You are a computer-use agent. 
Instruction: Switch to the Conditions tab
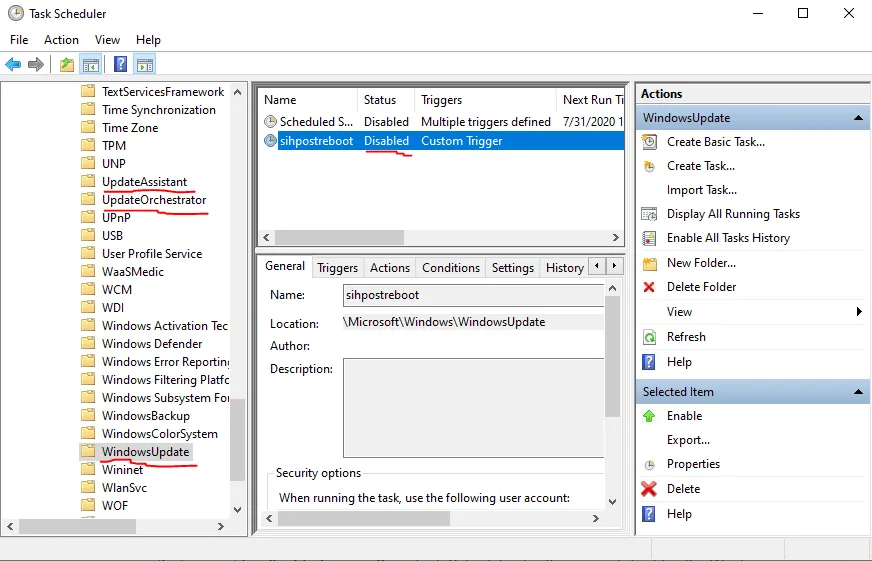click(x=451, y=268)
